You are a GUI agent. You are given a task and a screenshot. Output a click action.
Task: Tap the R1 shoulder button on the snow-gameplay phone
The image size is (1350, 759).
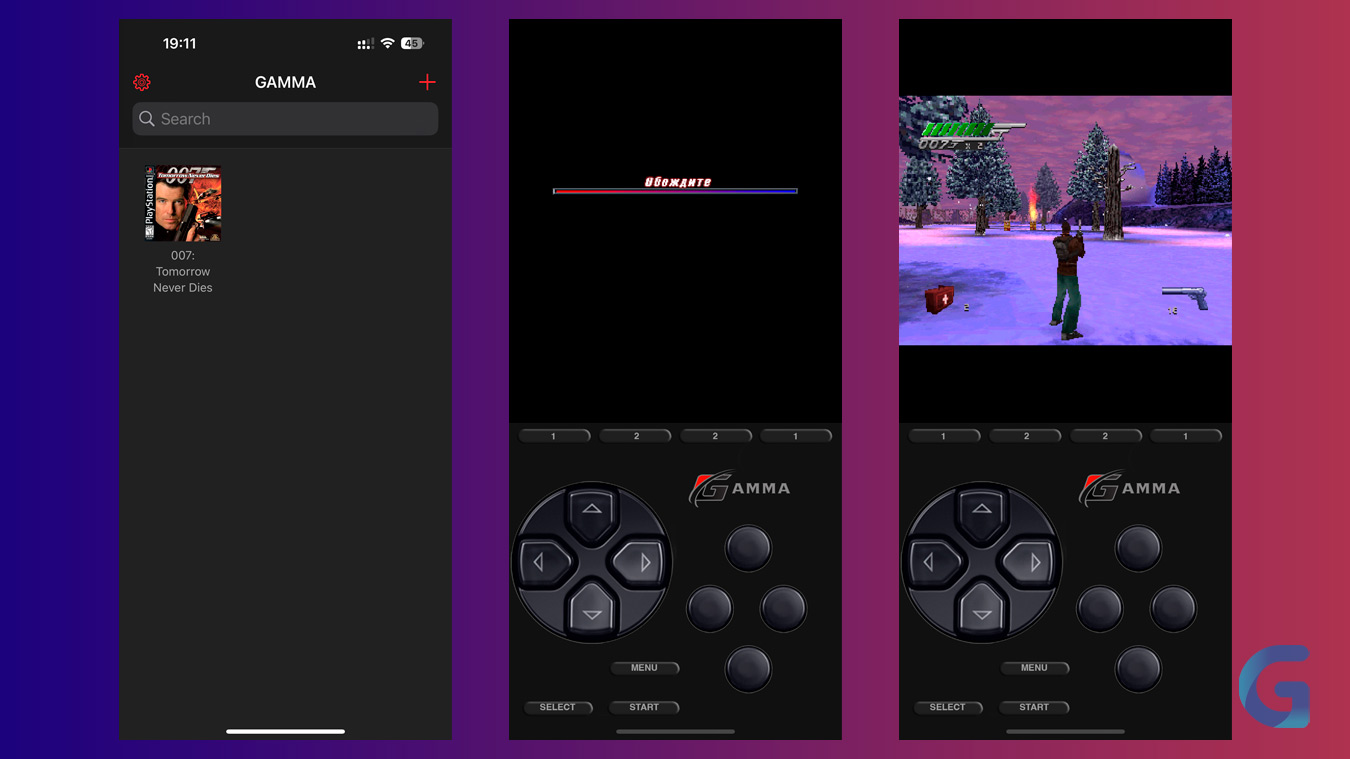pos(1186,436)
